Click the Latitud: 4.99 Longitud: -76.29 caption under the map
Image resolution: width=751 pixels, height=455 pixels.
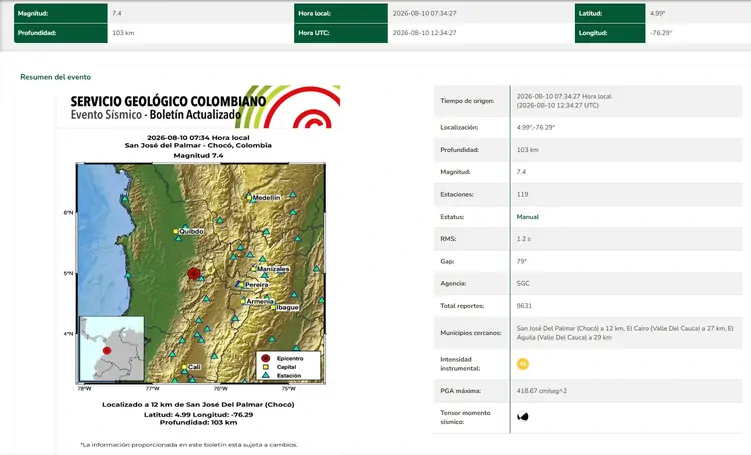coord(198,415)
